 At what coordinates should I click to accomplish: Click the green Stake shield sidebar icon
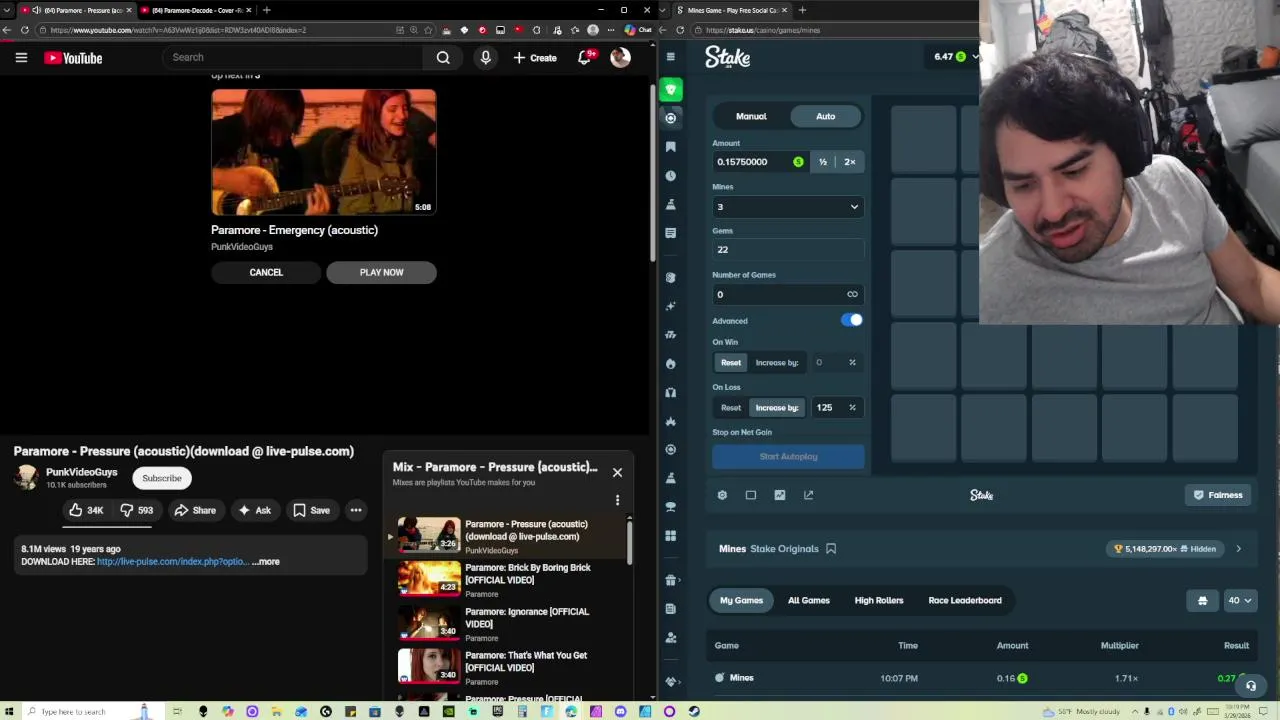pyautogui.click(x=671, y=90)
